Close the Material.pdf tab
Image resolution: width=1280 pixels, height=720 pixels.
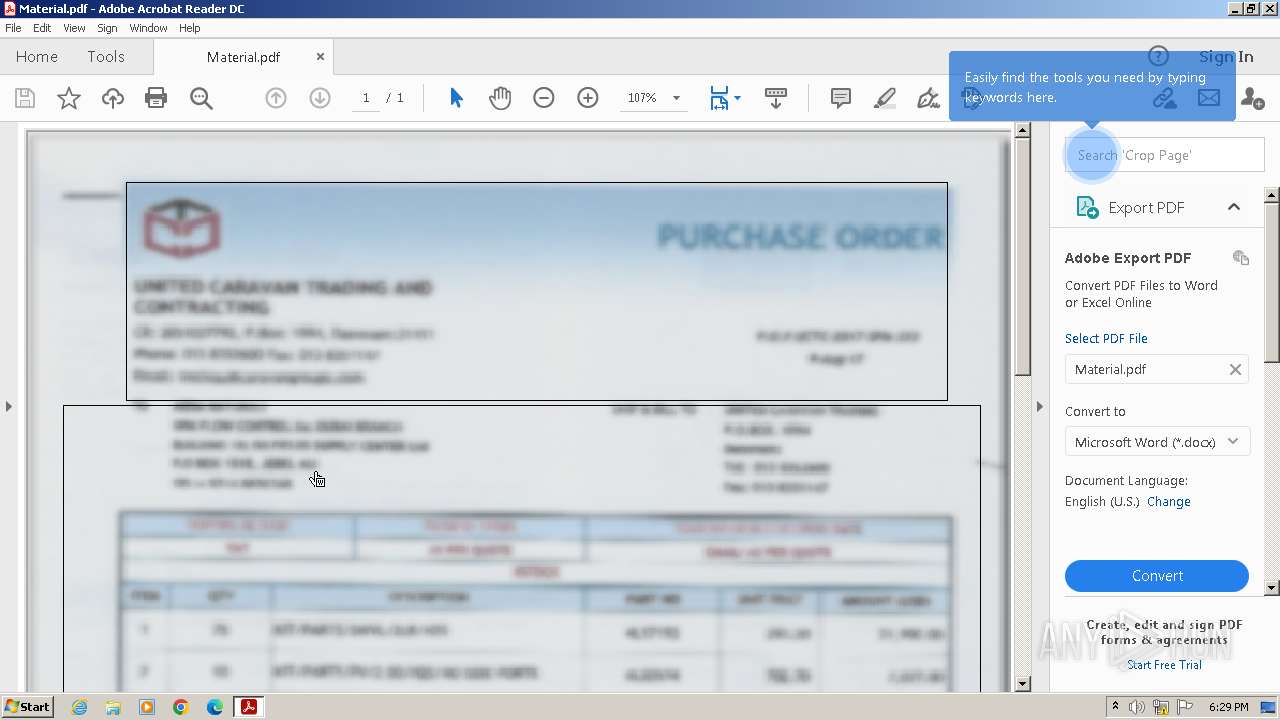pyautogui.click(x=320, y=57)
